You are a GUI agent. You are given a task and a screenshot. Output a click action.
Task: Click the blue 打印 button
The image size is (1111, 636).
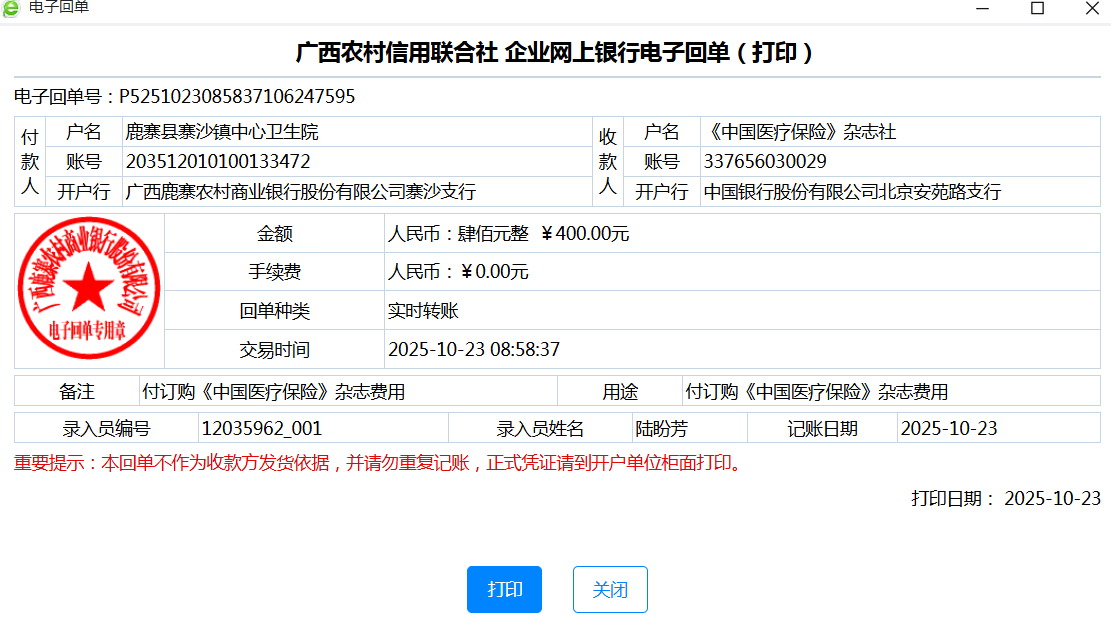[x=504, y=589]
